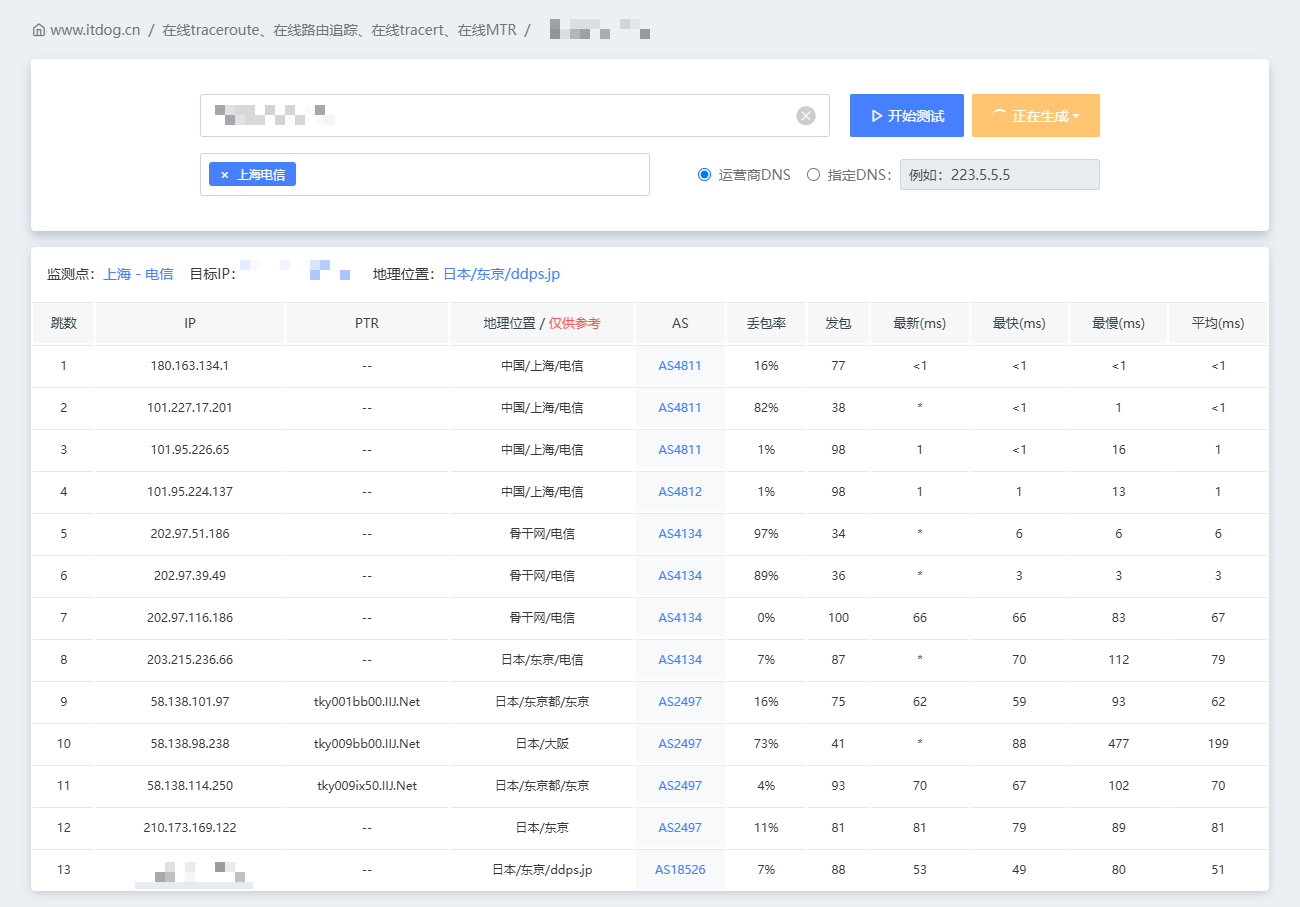Clear the target address input with the X icon
1300x907 pixels.
coord(806,116)
